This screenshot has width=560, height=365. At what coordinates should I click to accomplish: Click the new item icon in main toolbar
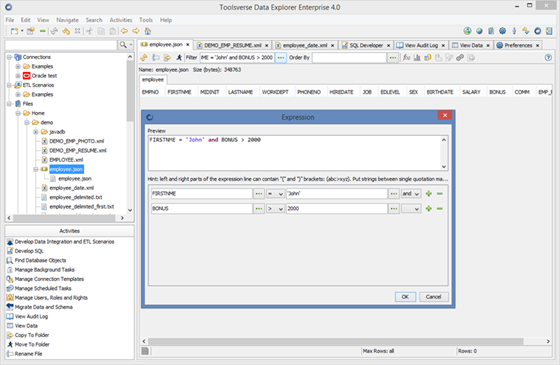tap(14, 31)
